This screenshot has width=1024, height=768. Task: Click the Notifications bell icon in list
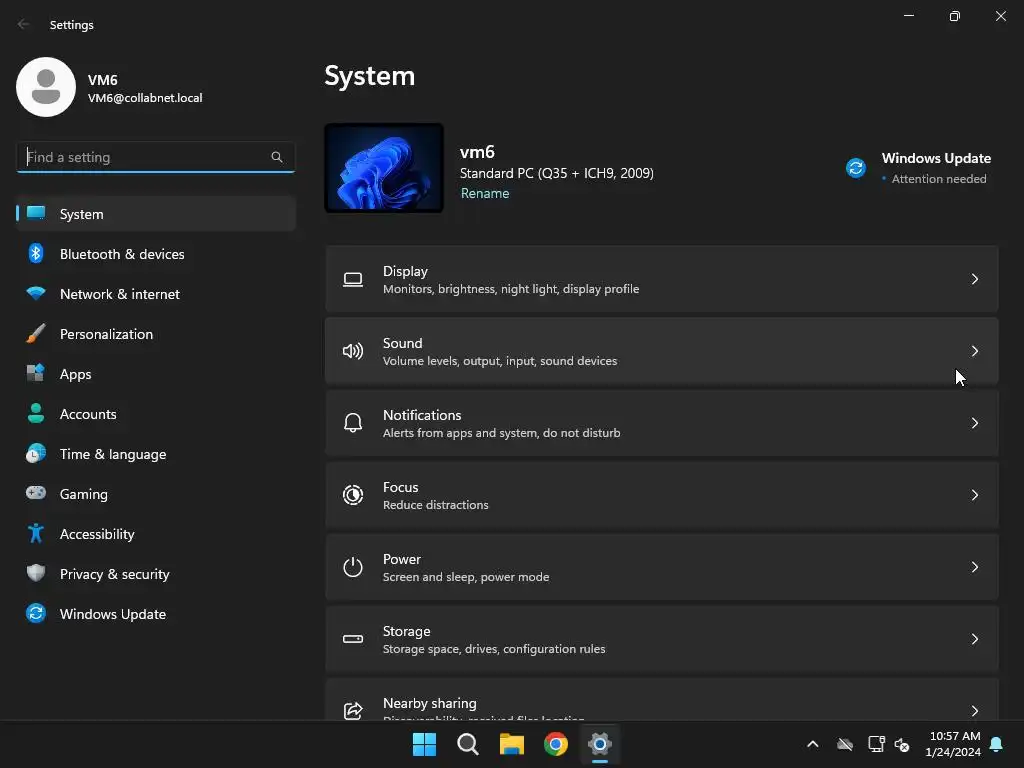point(353,423)
